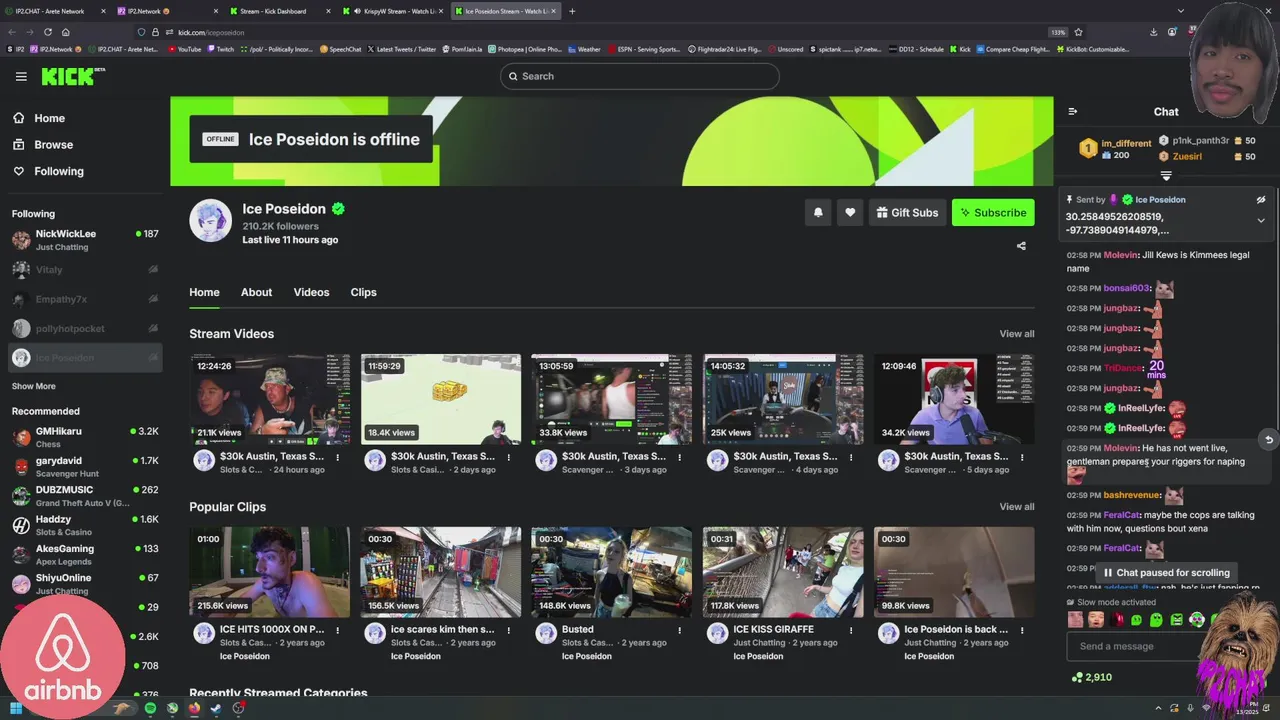Open options menu for ICE HITS 1000X clip
The height and width of the screenshot is (720, 1280).
[338, 630]
